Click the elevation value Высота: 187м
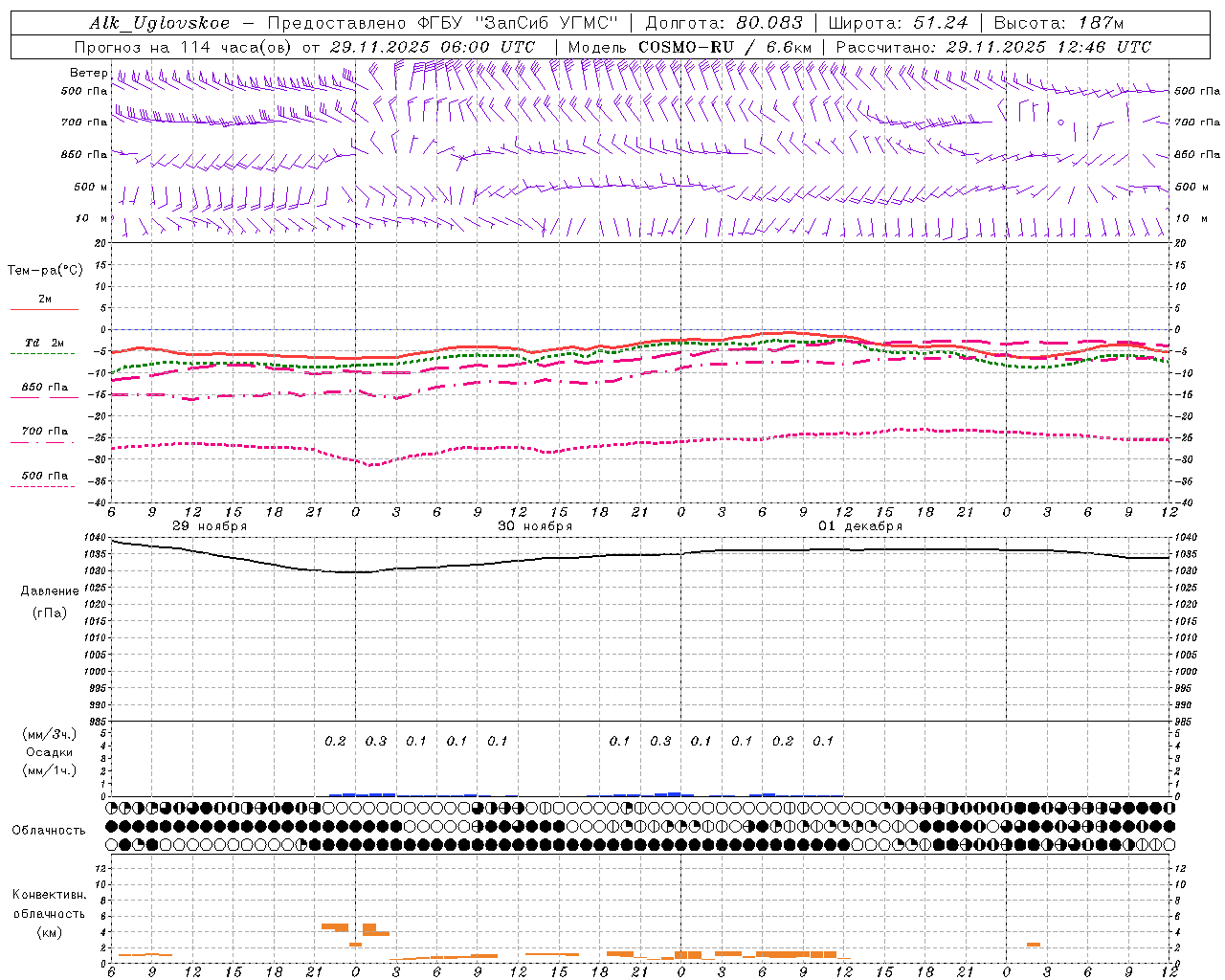The width and height of the screenshot is (1225, 980). pos(1058,23)
